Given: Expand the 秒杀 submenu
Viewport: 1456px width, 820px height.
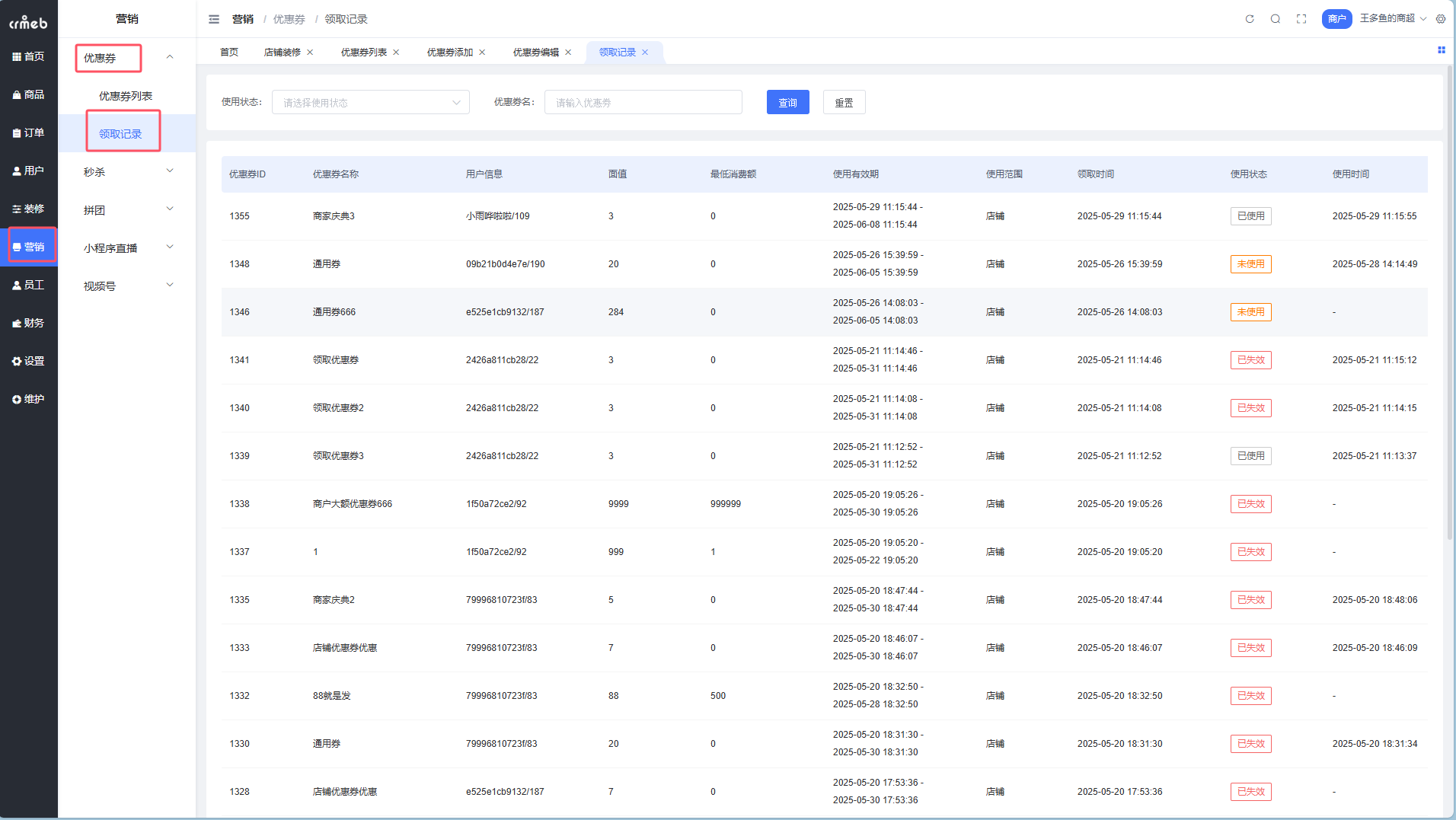Looking at the screenshot, I should (127, 172).
